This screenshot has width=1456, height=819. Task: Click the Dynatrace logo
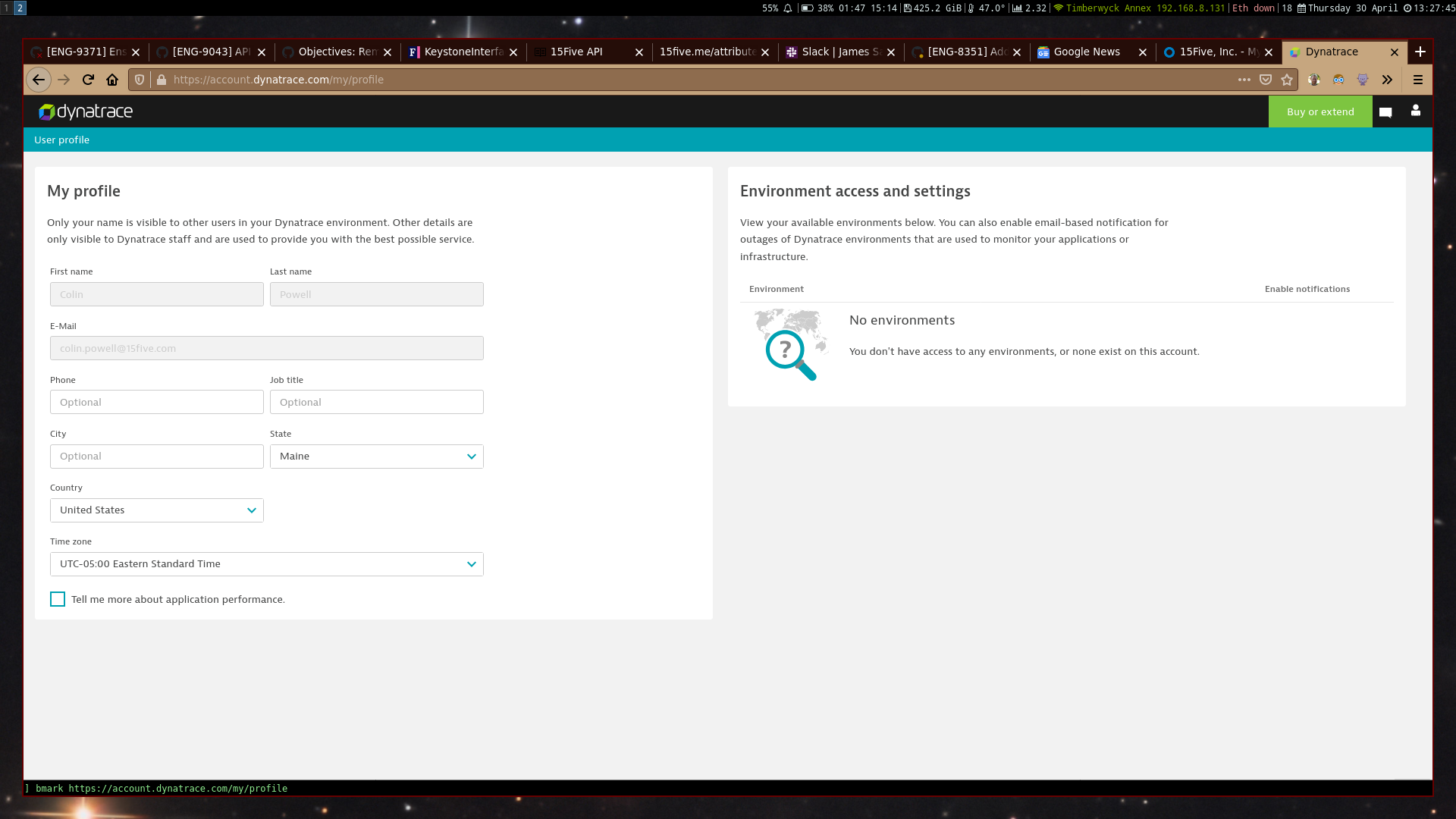(x=86, y=111)
